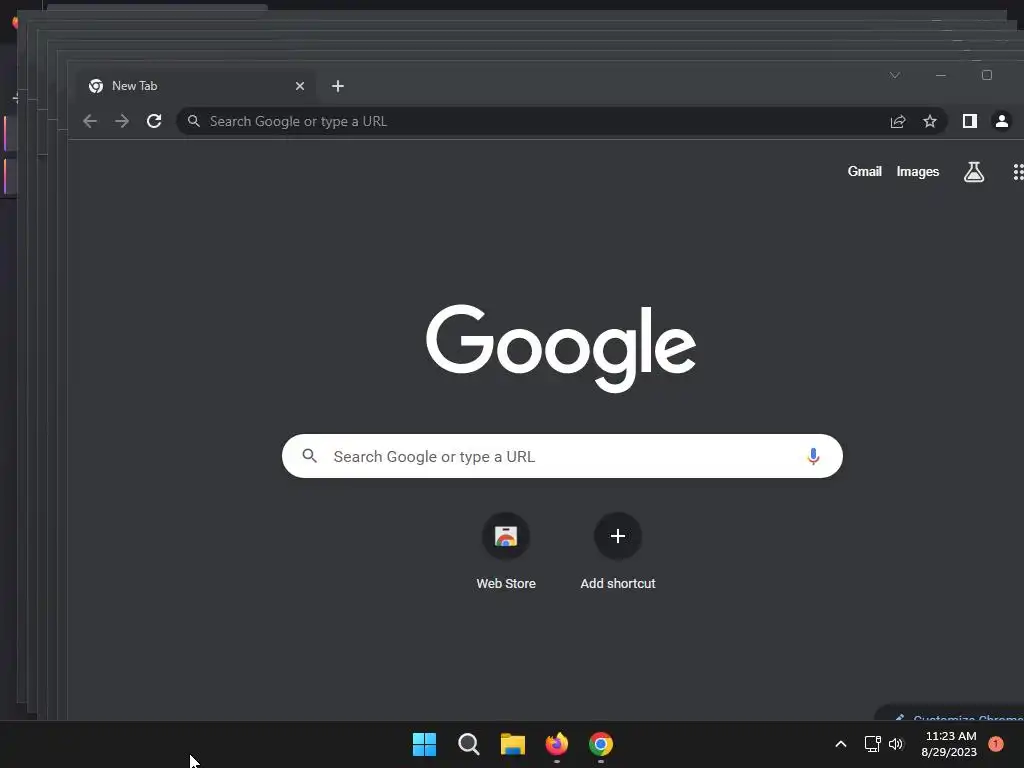The image size is (1024, 768).
Task: Open the tab search chevron
Action: [x=895, y=75]
